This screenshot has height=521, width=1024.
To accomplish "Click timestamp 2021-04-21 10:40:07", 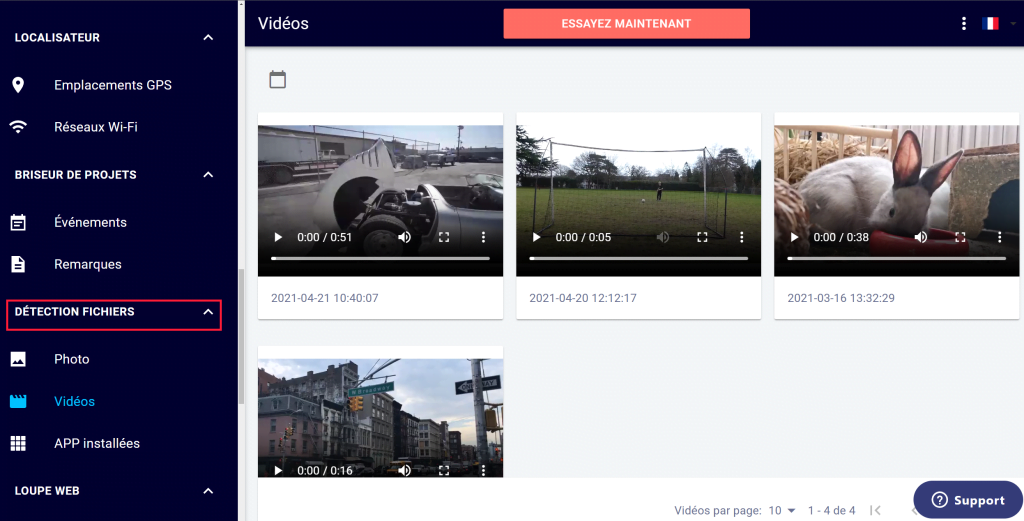I will [x=325, y=298].
